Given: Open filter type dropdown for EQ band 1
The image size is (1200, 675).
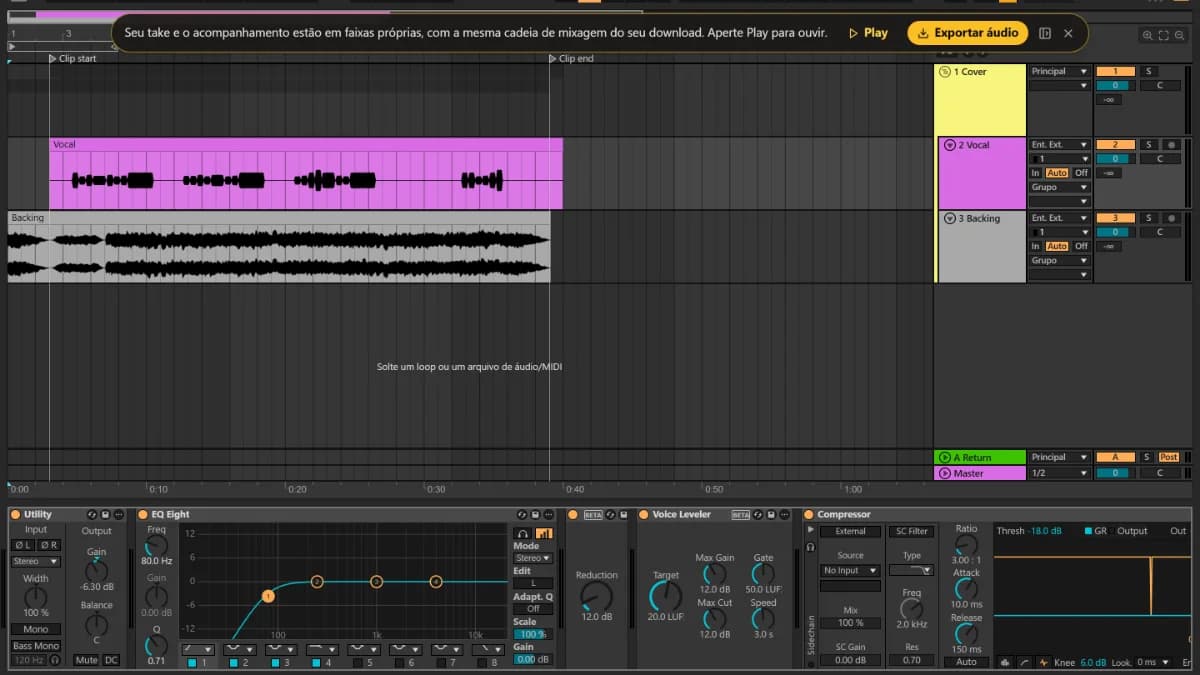Looking at the screenshot, I should click(198, 650).
